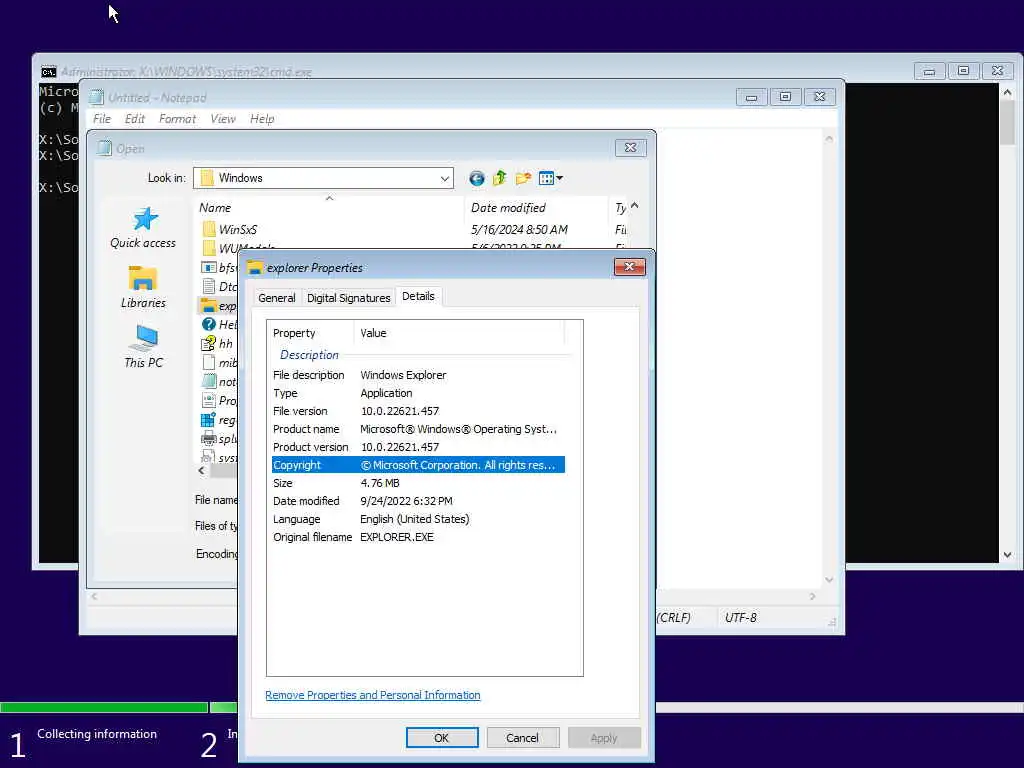The width and height of the screenshot is (1024, 768).
Task: Click Cancel in explorer Properties dialog
Action: (522, 737)
